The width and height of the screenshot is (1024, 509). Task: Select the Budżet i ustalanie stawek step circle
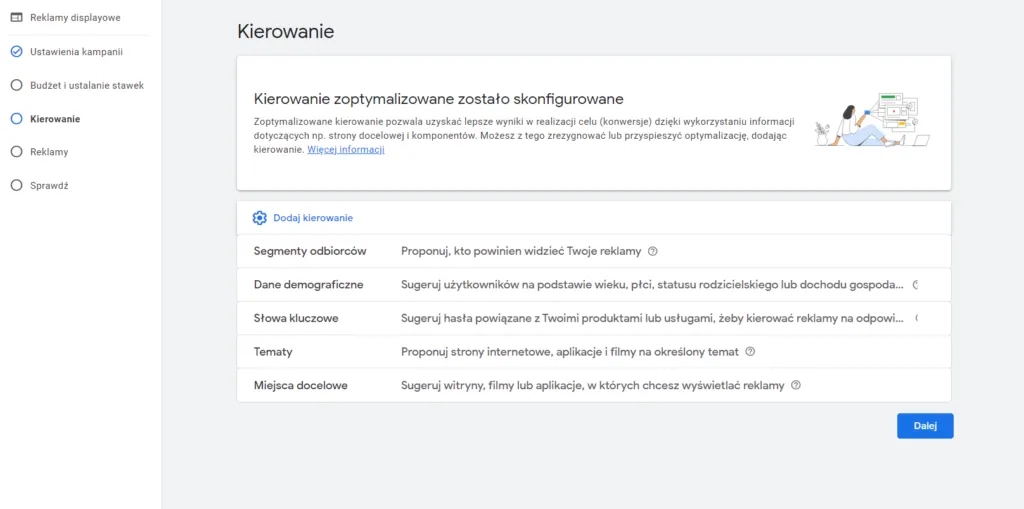tap(16, 85)
